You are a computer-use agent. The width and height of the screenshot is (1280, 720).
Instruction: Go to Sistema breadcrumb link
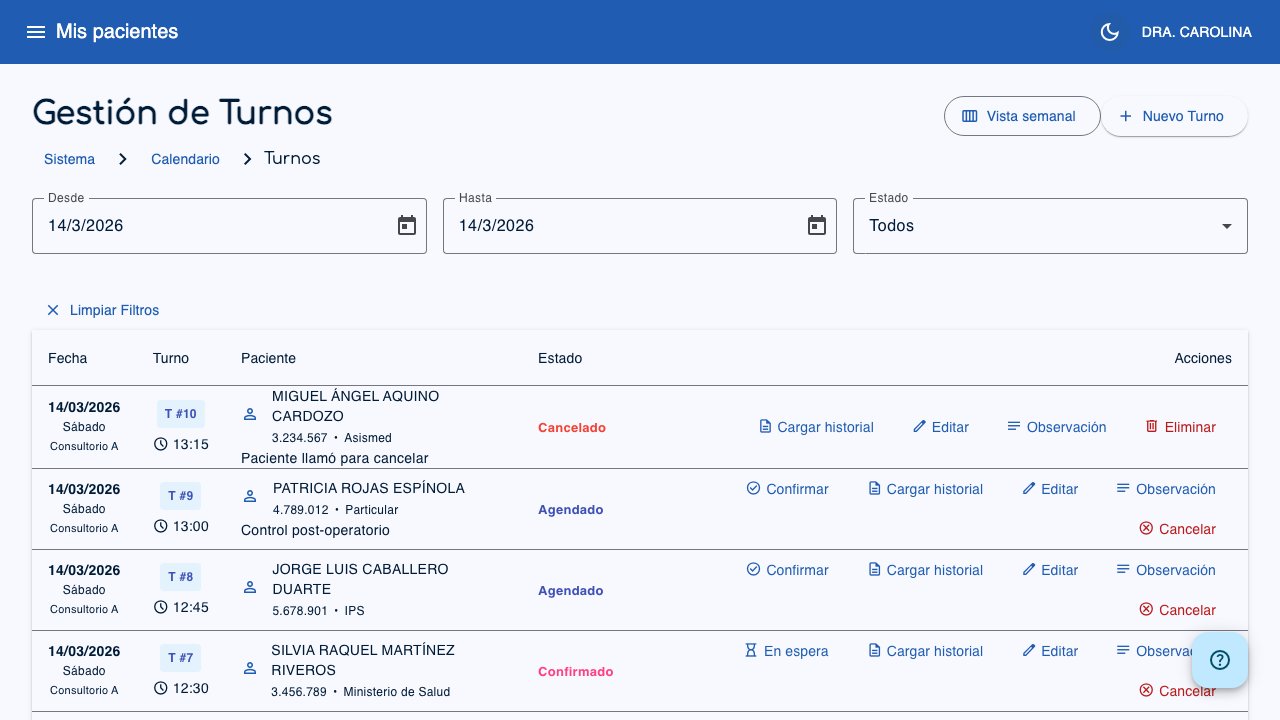69,159
